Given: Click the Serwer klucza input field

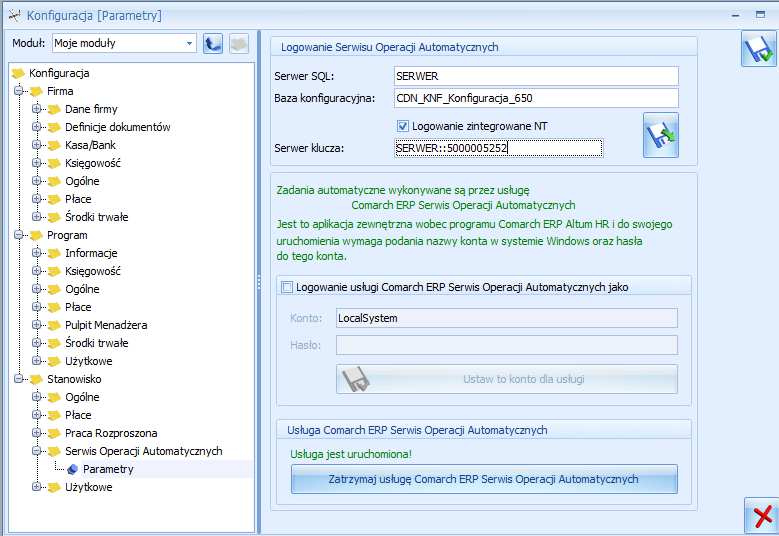Looking at the screenshot, I should [x=499, y=148].
